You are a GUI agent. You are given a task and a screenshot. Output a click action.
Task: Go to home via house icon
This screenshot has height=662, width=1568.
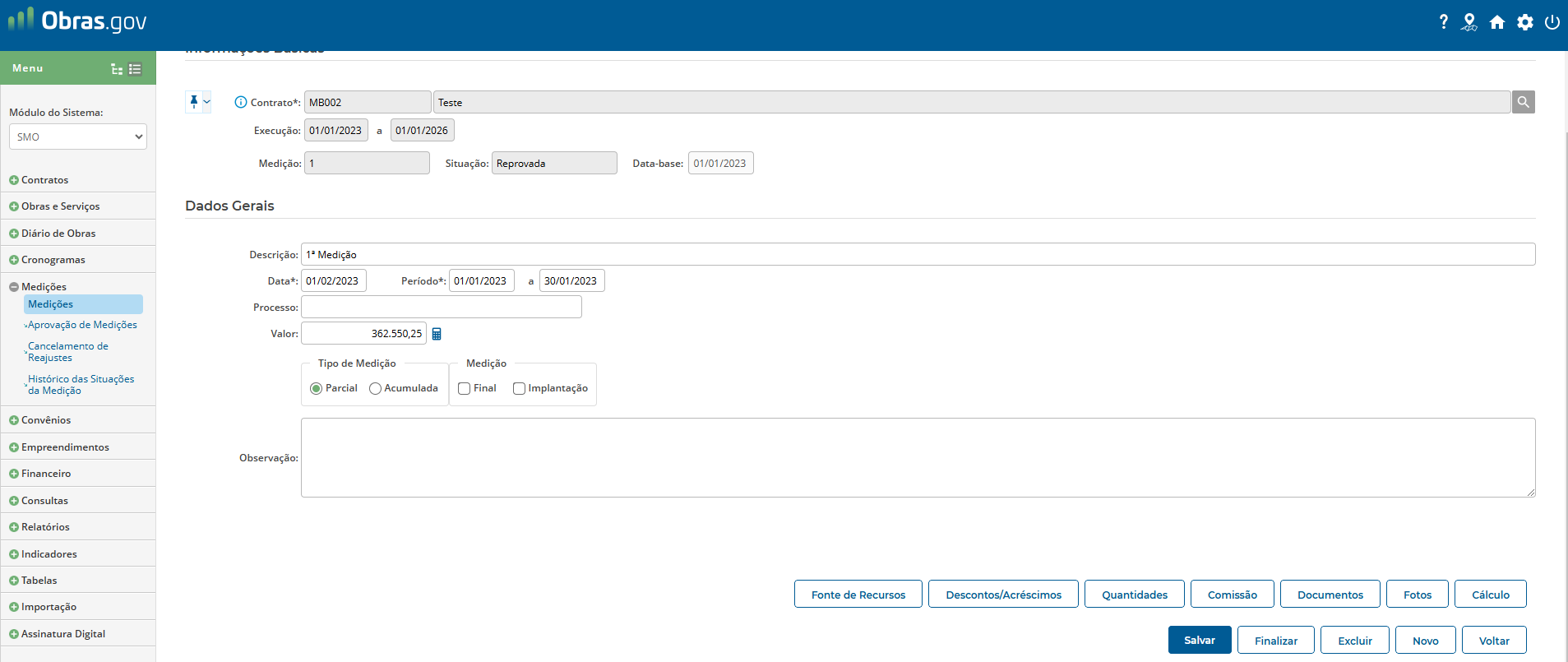point(1497,22)
